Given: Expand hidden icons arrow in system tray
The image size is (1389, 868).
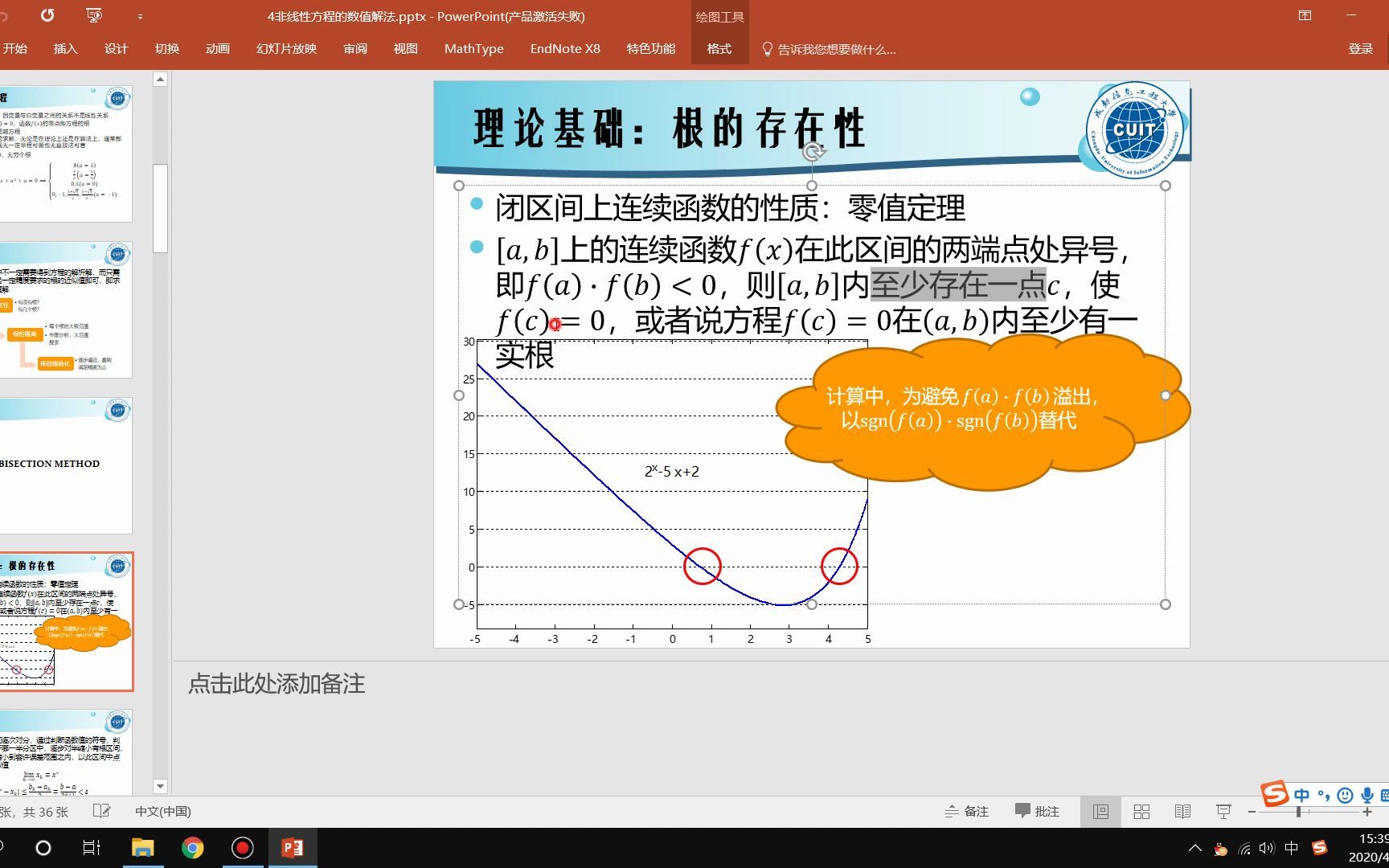Looking at the screenshot, I should (1195, 847).
